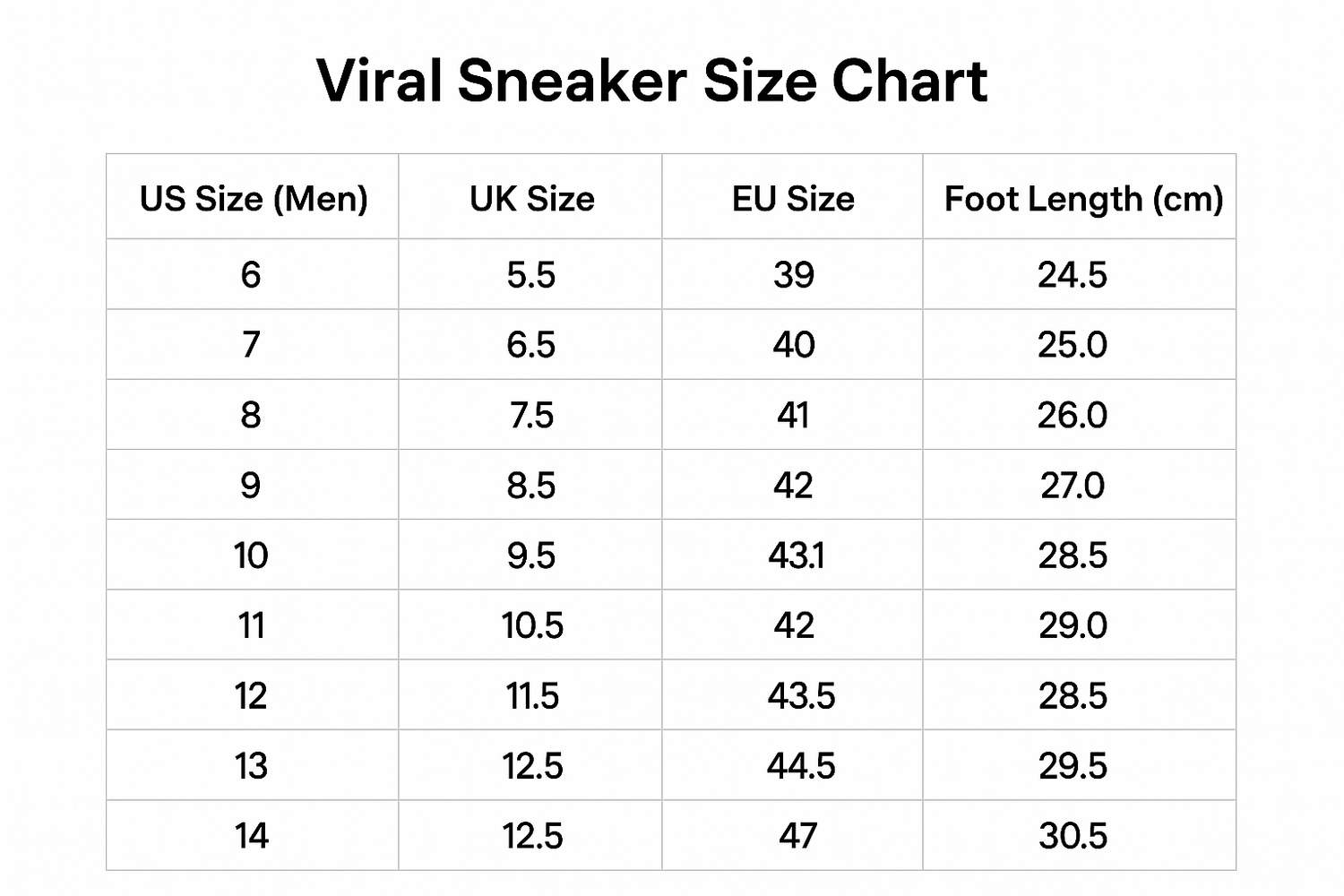
Task: Click the Viral Sneaker Size Chart title
Action: tap(652, 82)
